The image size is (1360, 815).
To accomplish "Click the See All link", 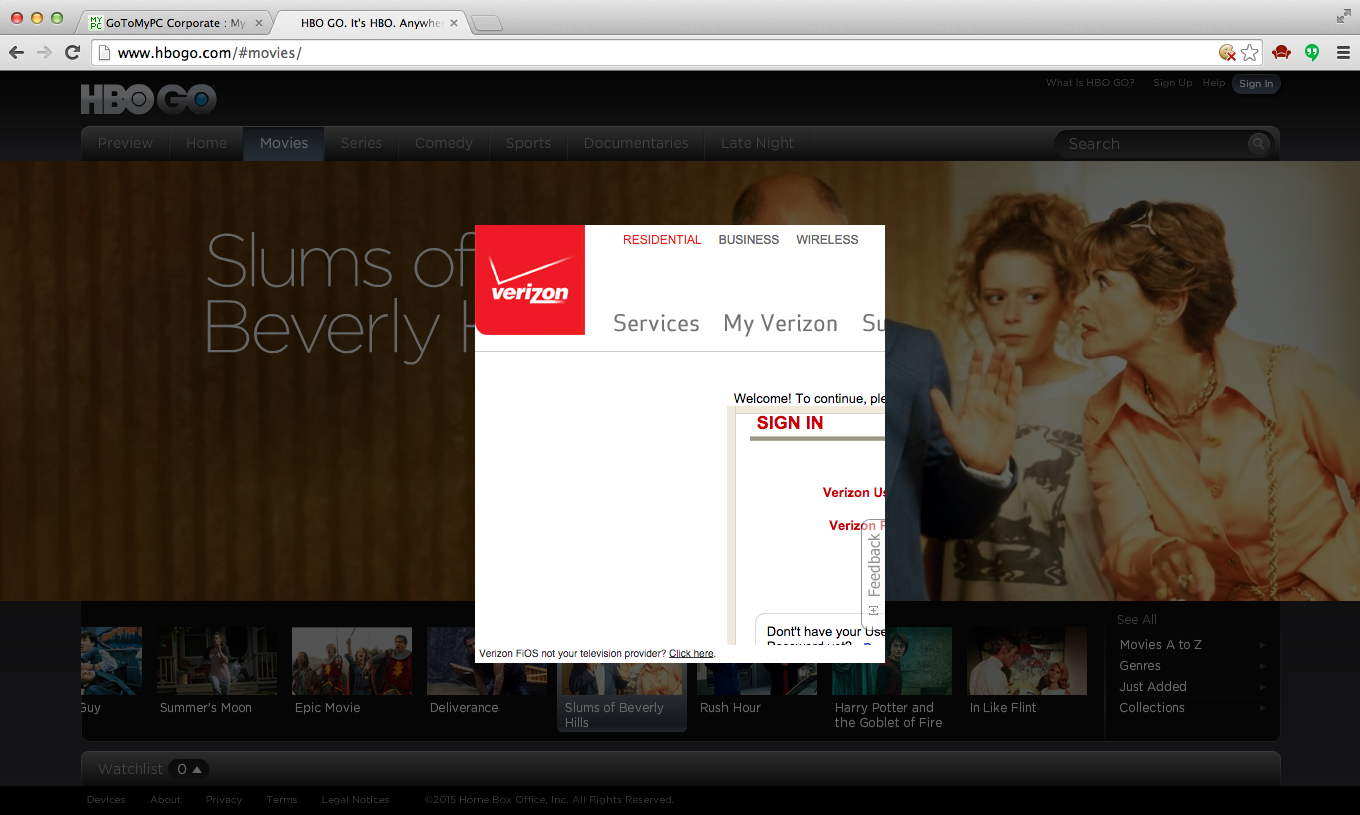I will (x=1137, y=620).
